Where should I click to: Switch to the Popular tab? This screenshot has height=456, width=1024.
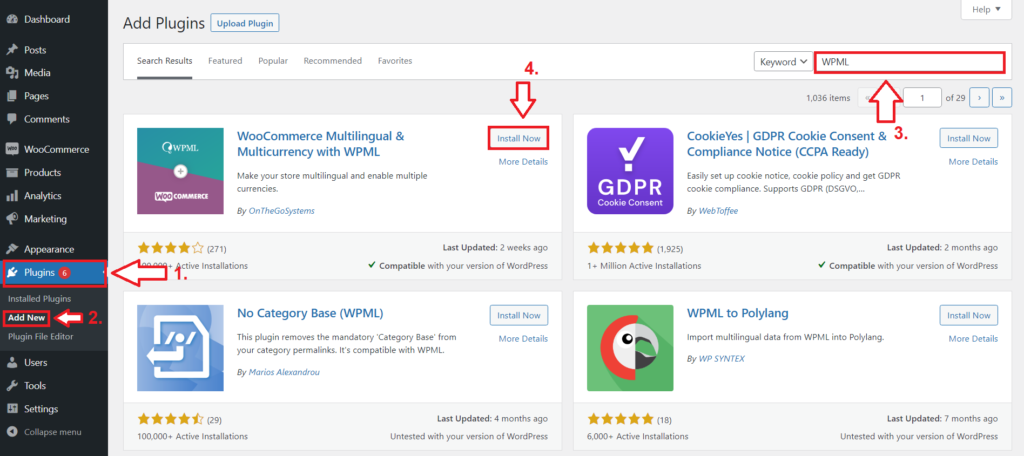(x=273, y=61)
